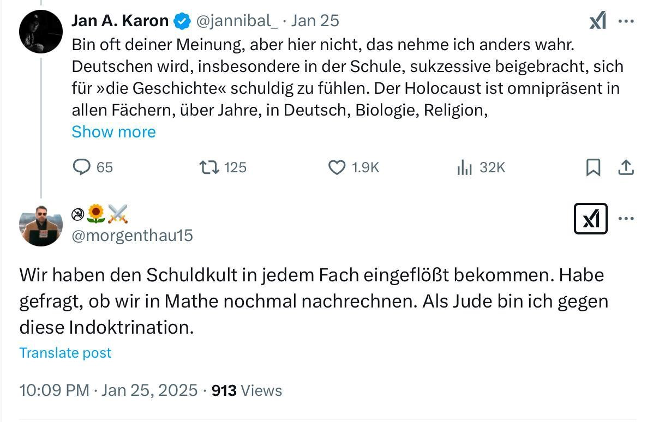Open the @morgenthau15 handle link
The height and width of the screenshot is (422, 654).
133,236
